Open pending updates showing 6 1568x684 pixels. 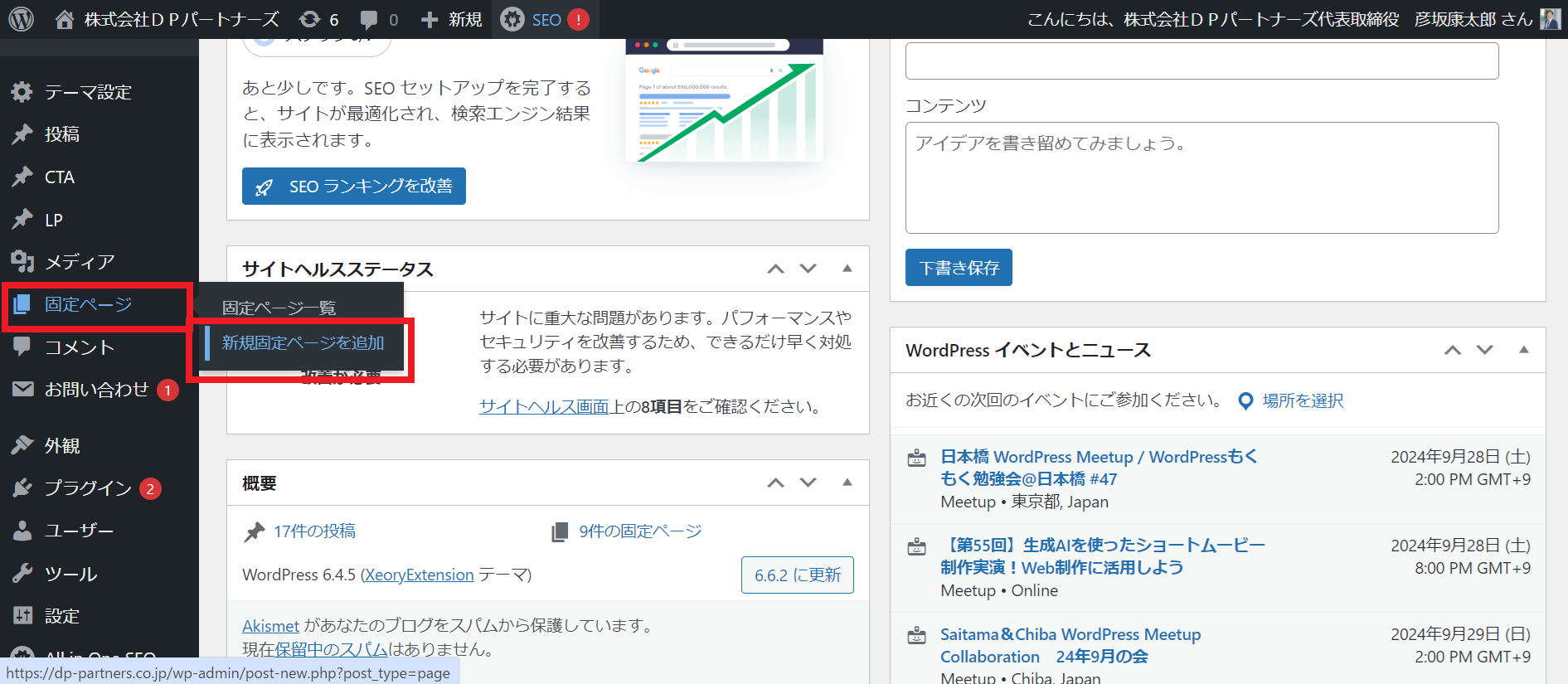[318, 19]
